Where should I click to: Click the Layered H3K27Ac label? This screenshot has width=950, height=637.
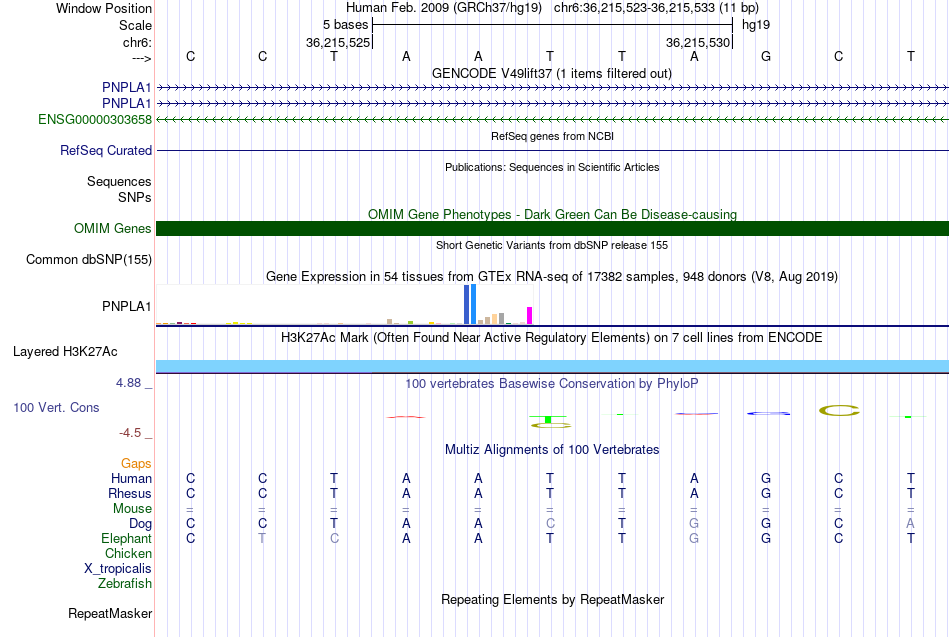(x=65, y=352)
